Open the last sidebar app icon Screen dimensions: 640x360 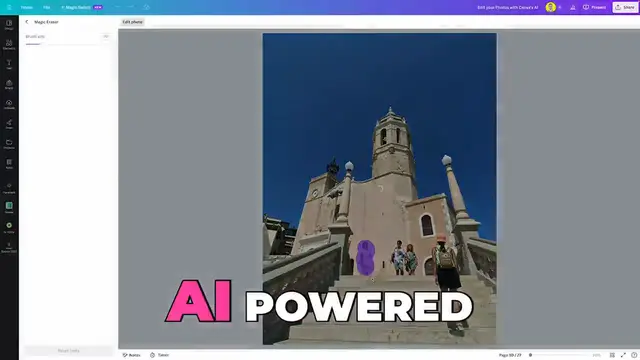tap(9, 247)
